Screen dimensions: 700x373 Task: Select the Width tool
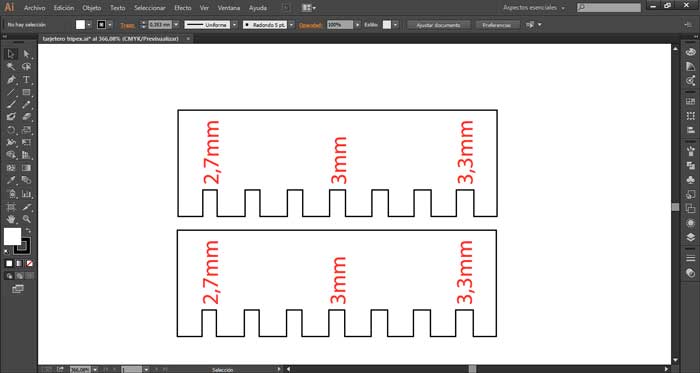[x=11, y=142]
